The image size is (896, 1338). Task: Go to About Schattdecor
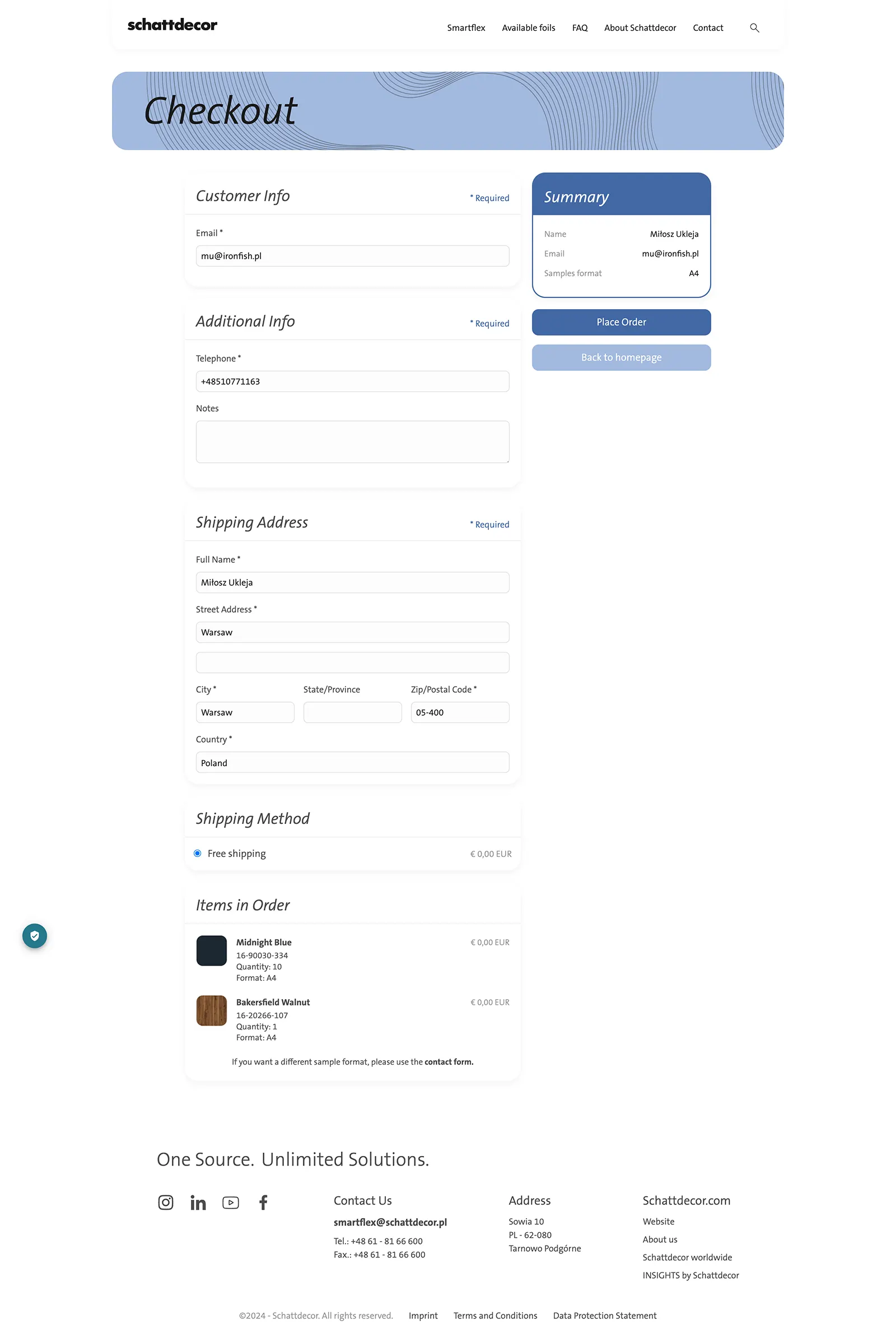pos(640,27)
